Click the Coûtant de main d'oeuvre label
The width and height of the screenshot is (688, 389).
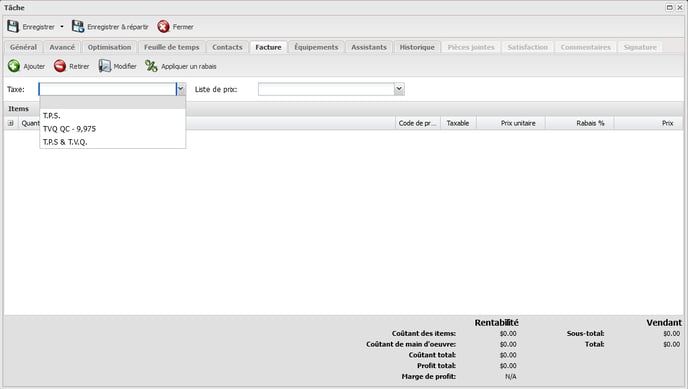tap(411, 344)
